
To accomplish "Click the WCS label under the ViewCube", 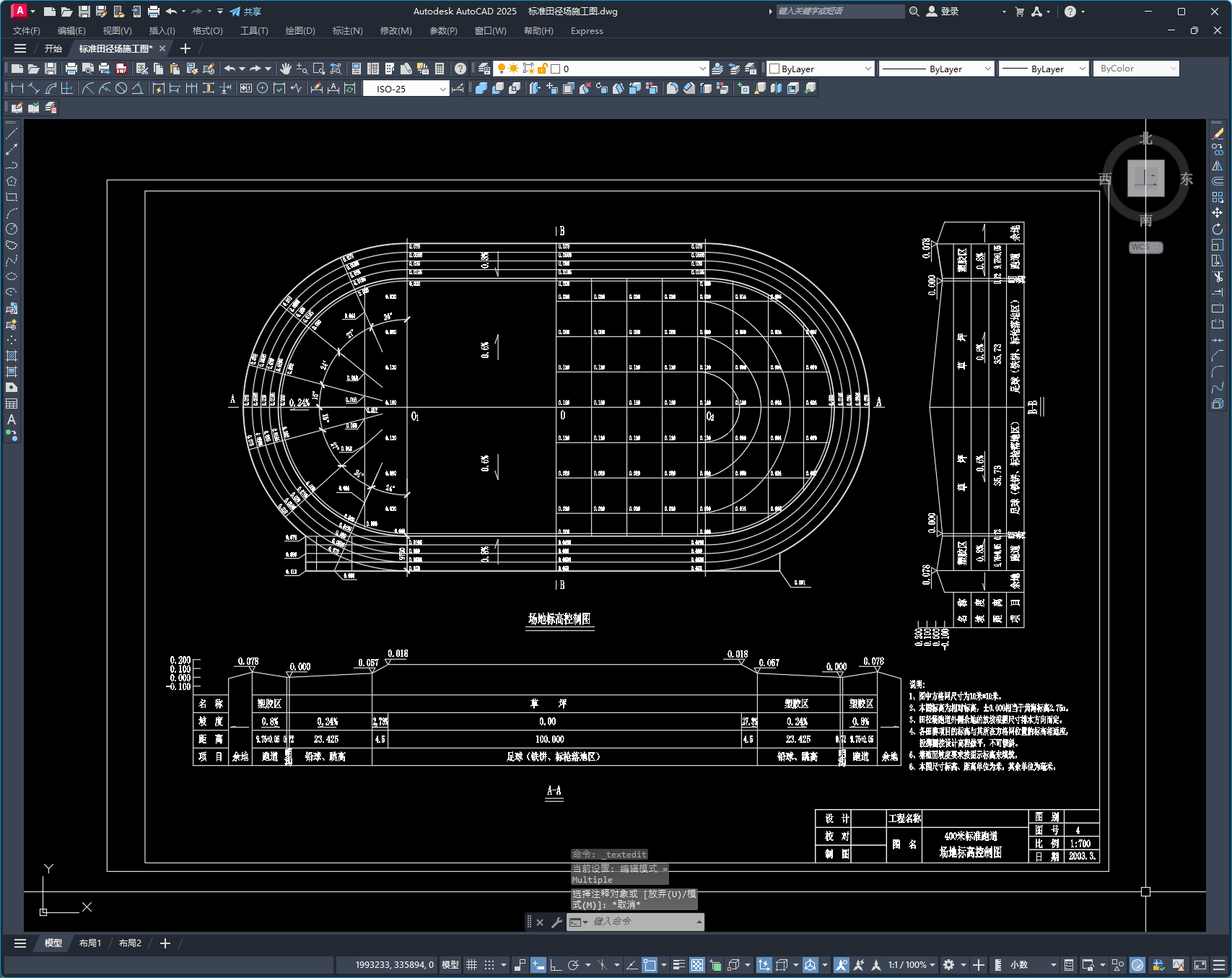I will tap(1145, 247).
